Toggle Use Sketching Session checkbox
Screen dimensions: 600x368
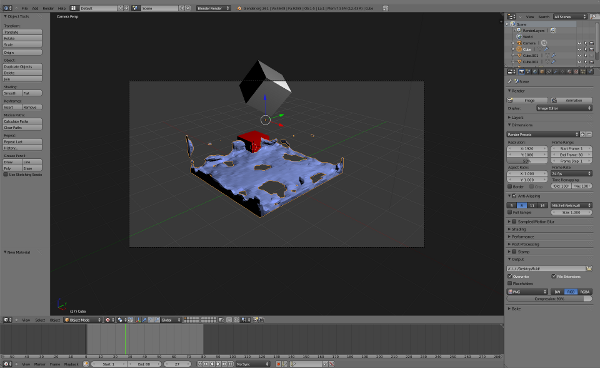coord(6,174)
